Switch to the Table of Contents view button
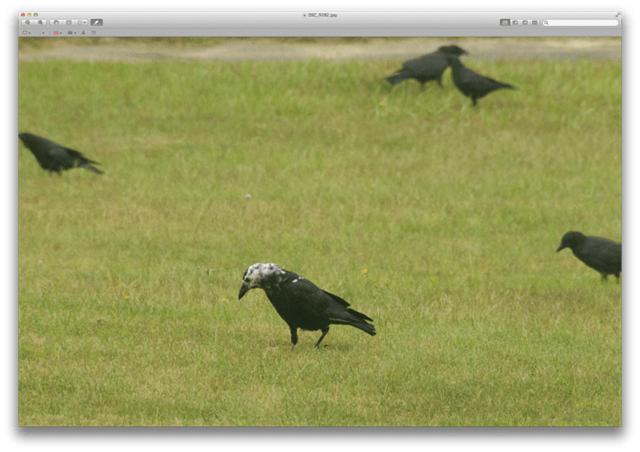 525,22
